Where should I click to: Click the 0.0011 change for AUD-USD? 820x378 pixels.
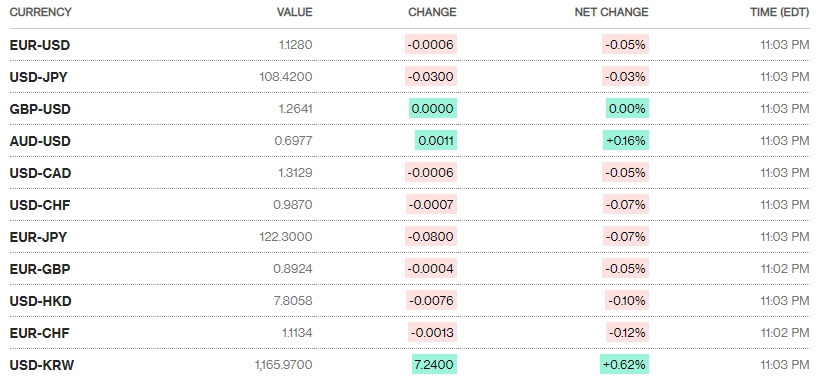436,140
